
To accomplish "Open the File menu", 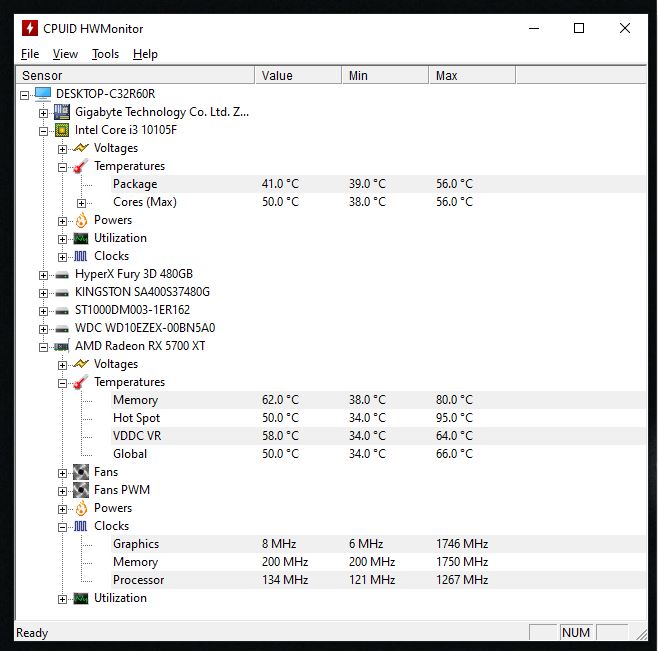I will (x=30, y=54).
